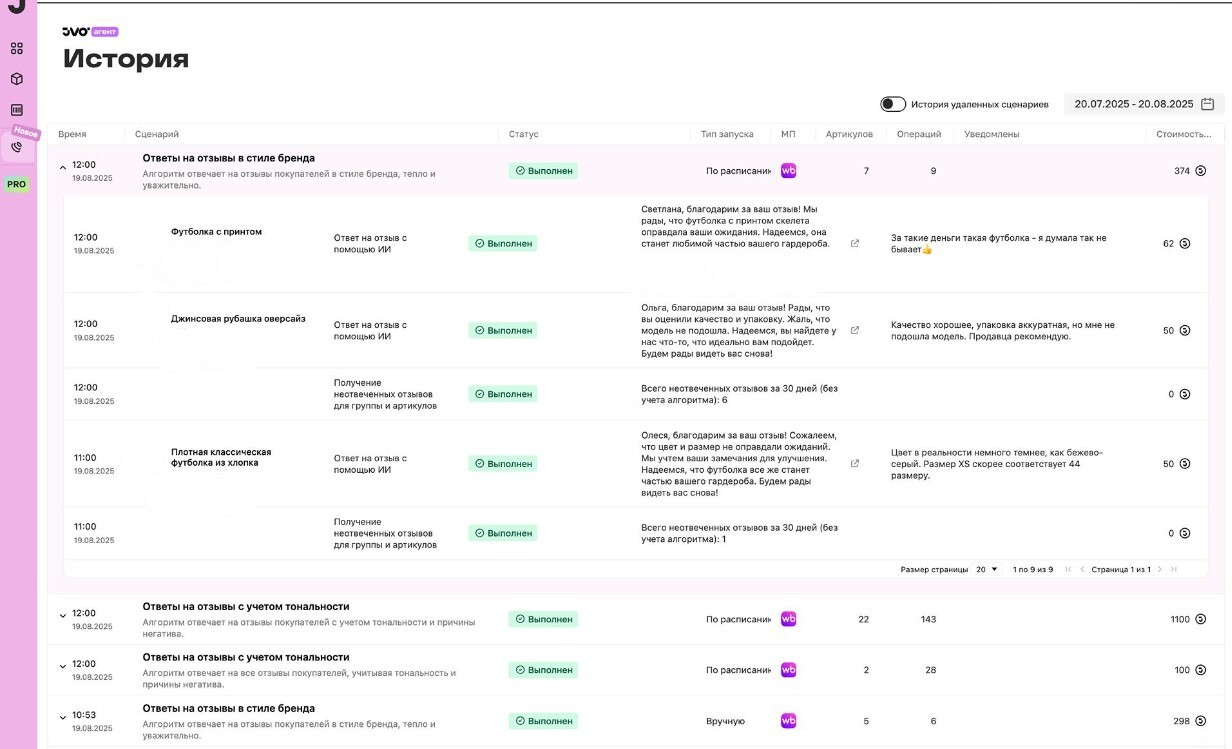Click the J logo in the sidebar
The width and height of the screenshot is (1232, 749).
tap(16, 7)
